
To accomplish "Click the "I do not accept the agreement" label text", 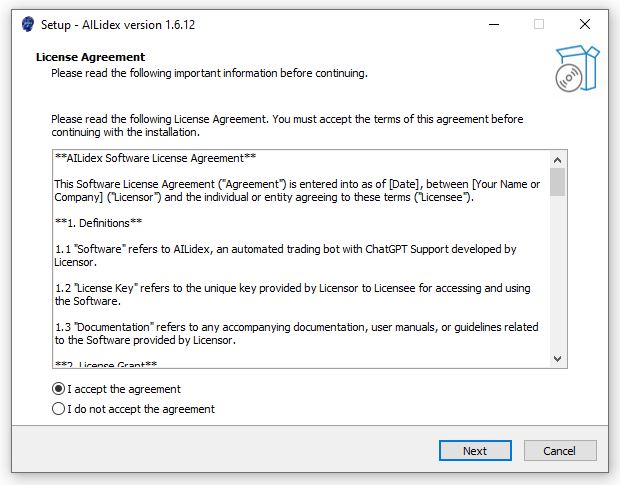I will click(141, 409).
